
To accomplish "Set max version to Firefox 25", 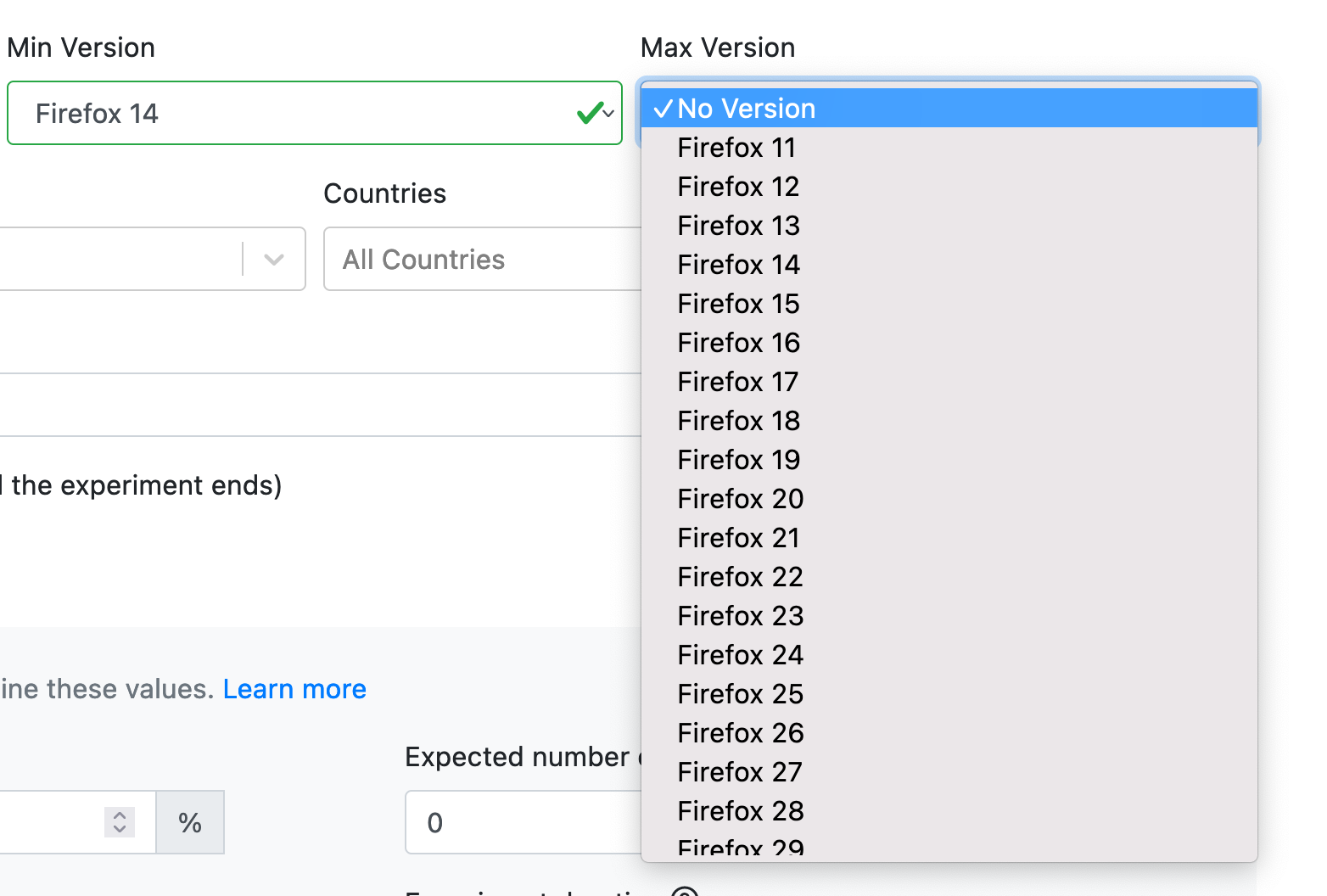I will 949,694.
